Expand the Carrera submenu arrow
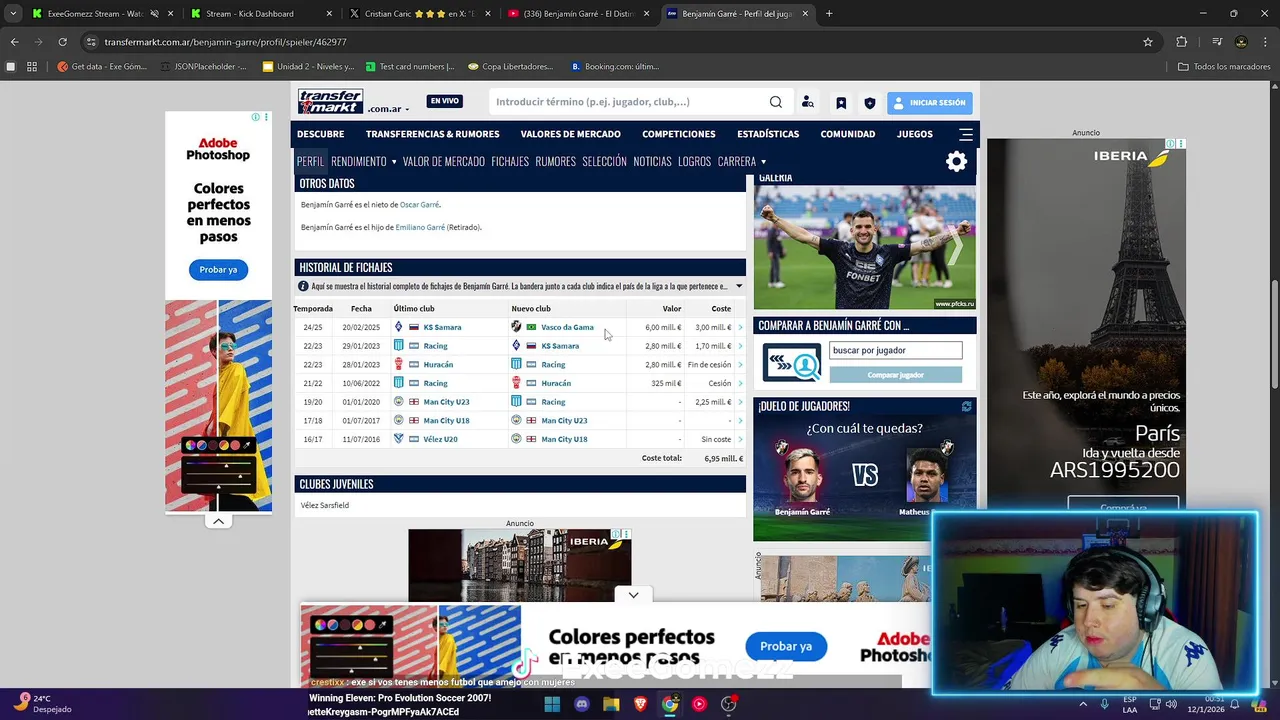Screen dimensions: 1280x720 coord(764,162)
